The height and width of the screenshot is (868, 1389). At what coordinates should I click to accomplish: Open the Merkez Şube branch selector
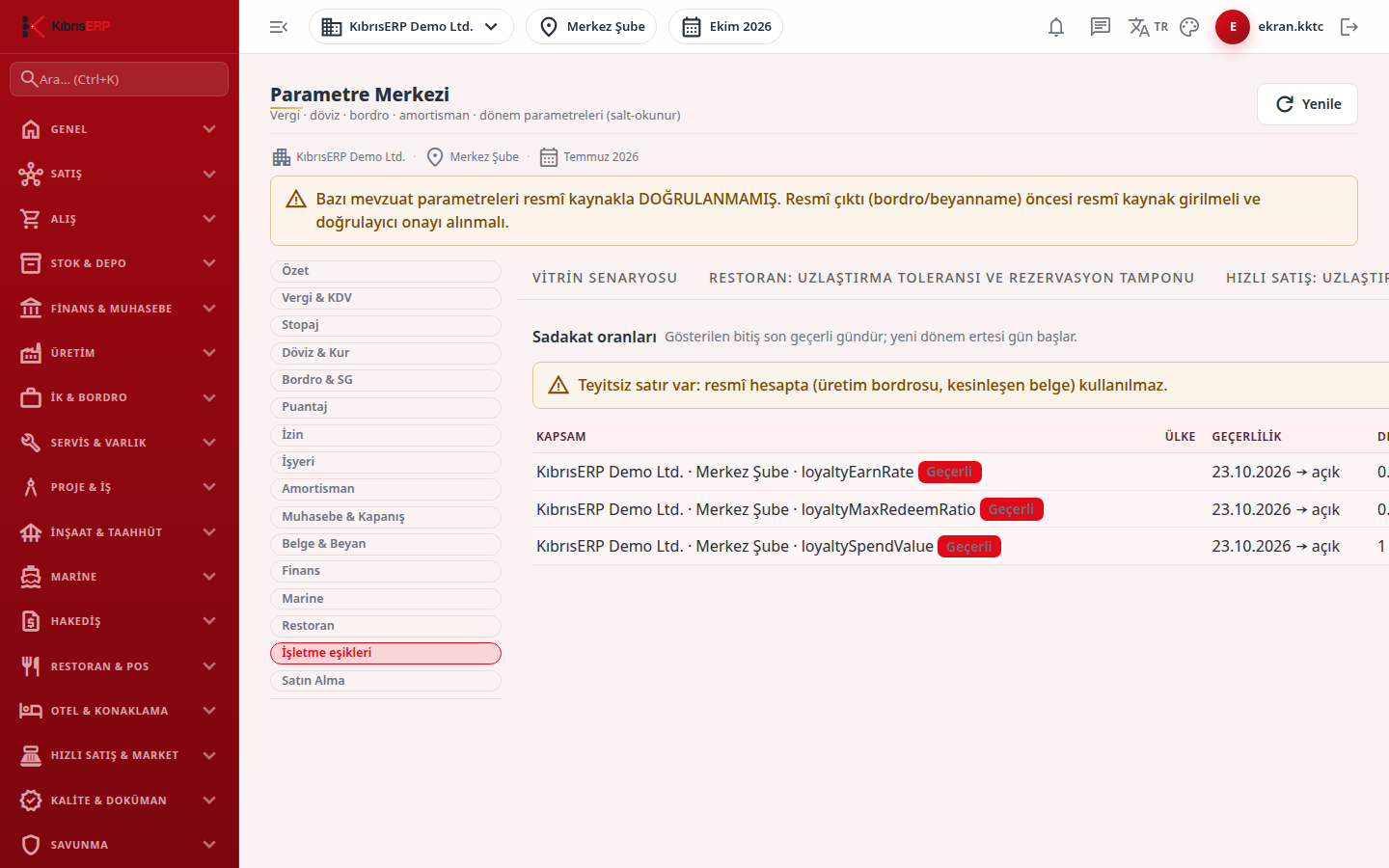591,27
